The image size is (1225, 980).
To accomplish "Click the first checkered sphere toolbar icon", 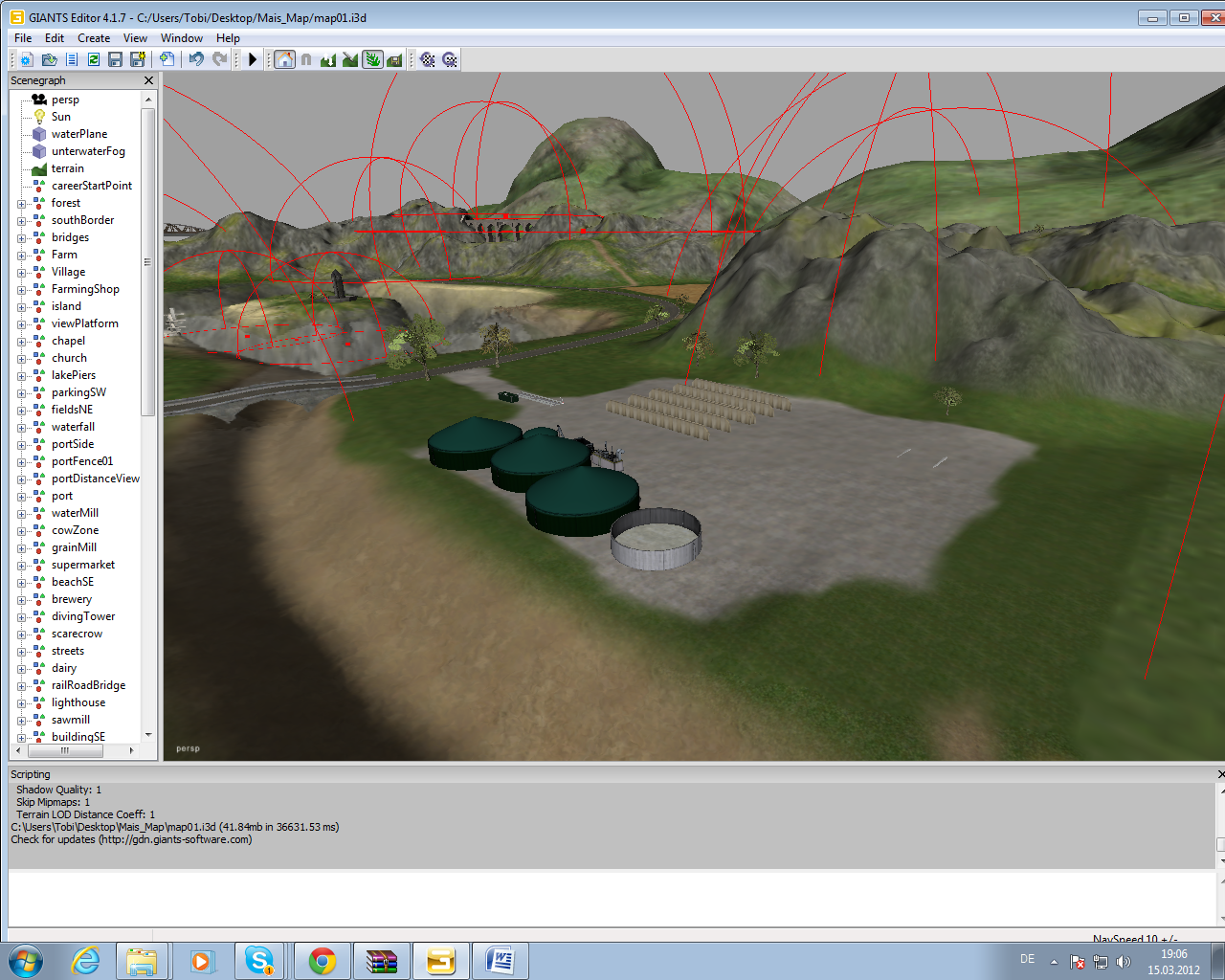I will pyautogui.click(x=428, y=59).
